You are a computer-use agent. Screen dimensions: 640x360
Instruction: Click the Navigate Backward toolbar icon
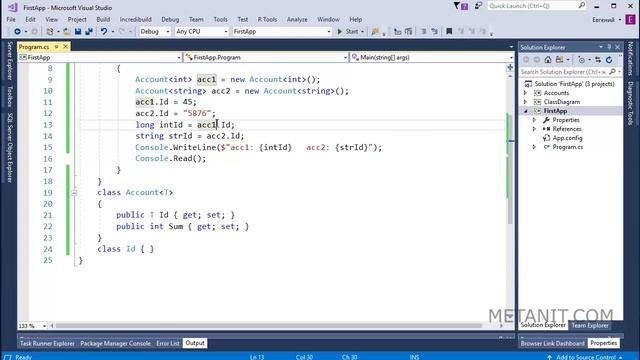pos(17,31)
